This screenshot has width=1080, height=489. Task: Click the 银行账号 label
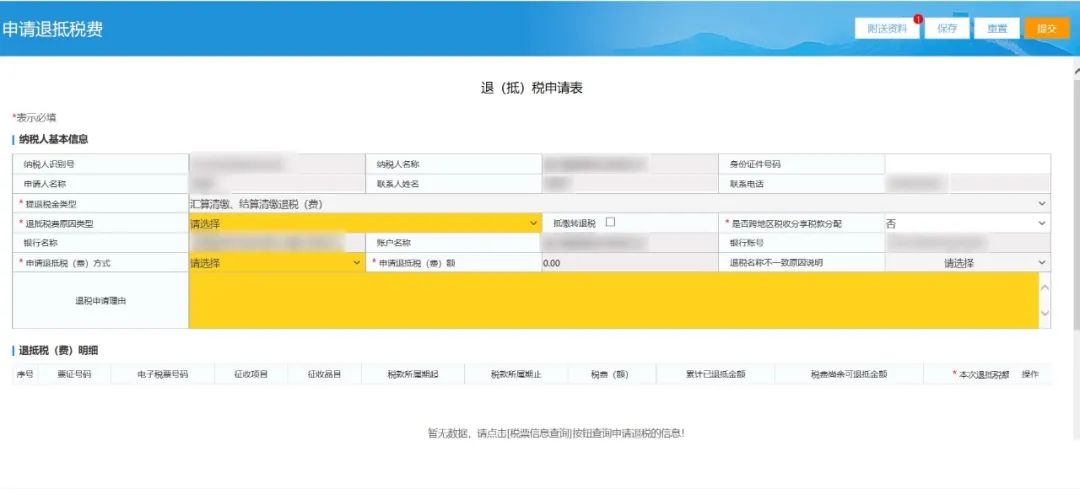click(x=747, y=242)
